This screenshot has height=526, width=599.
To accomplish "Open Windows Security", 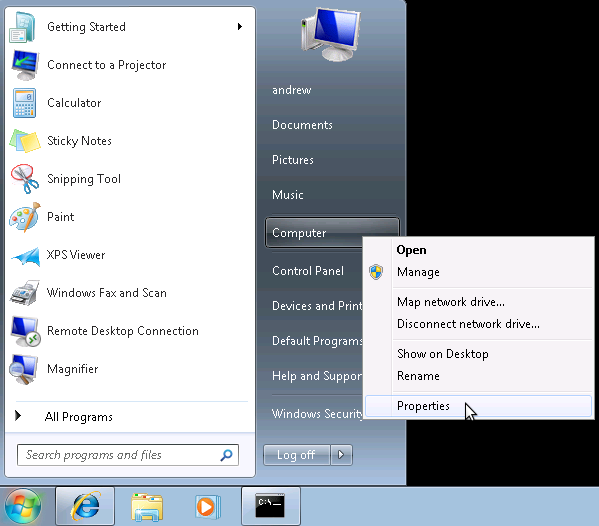I will 317,414.
